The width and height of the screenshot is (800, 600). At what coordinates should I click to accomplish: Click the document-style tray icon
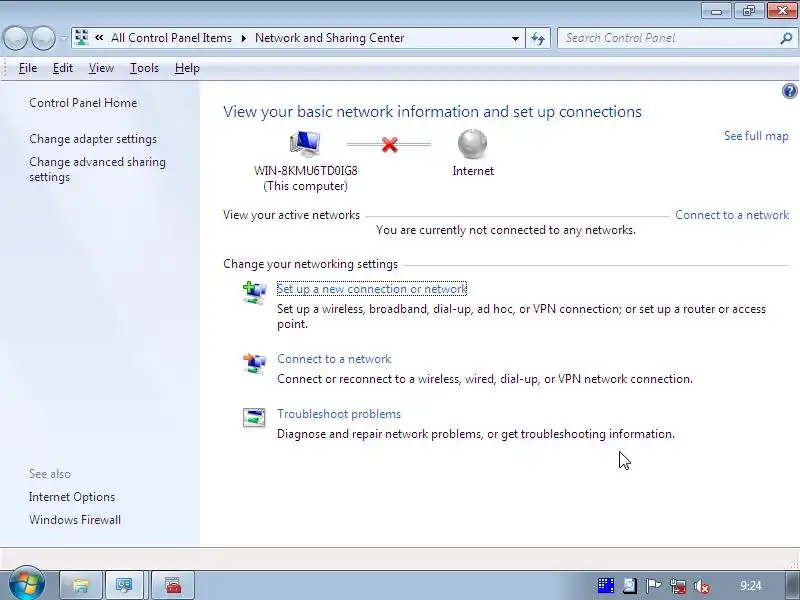630,586
